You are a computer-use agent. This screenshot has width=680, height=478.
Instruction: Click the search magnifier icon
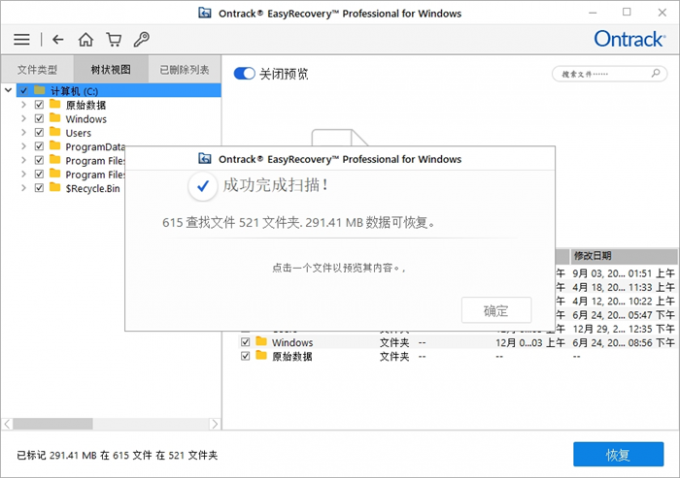[x=656, y=73]
